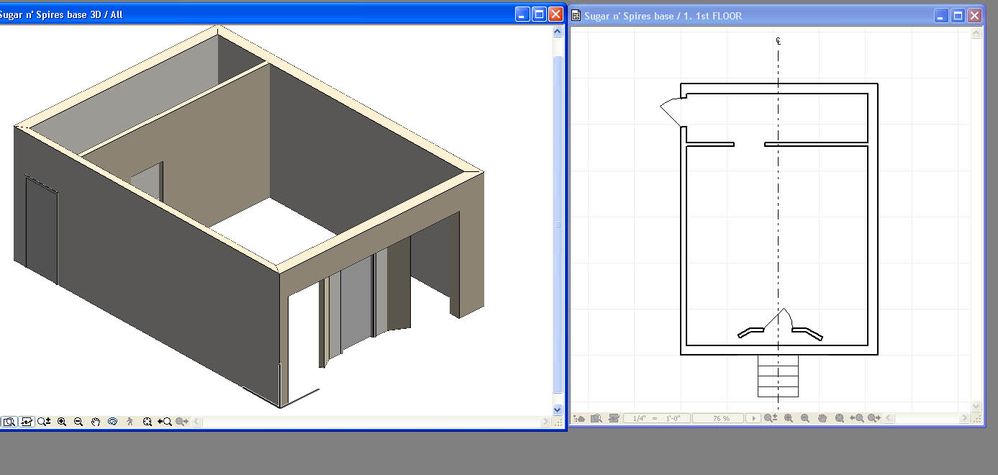The width and height of the screenshot is (998, 475).
Task: Click zoom out icon in 3D window
Action: (x=78, y=422)
